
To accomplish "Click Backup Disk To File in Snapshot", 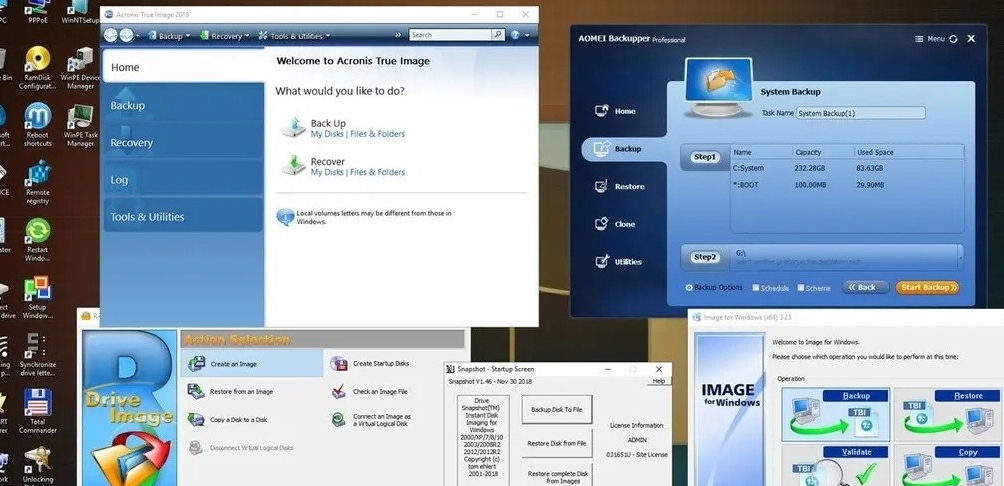I will 556,410.
